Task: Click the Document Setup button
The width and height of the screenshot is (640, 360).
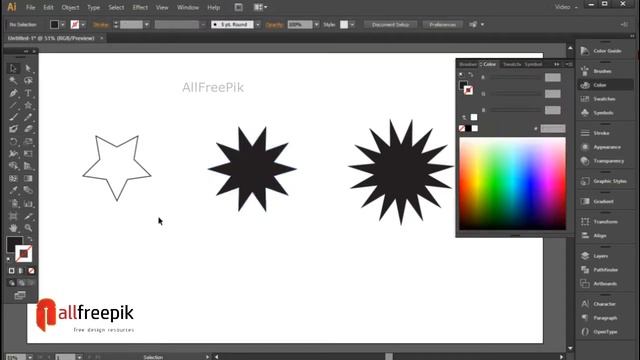Action: tap(391, 24)
